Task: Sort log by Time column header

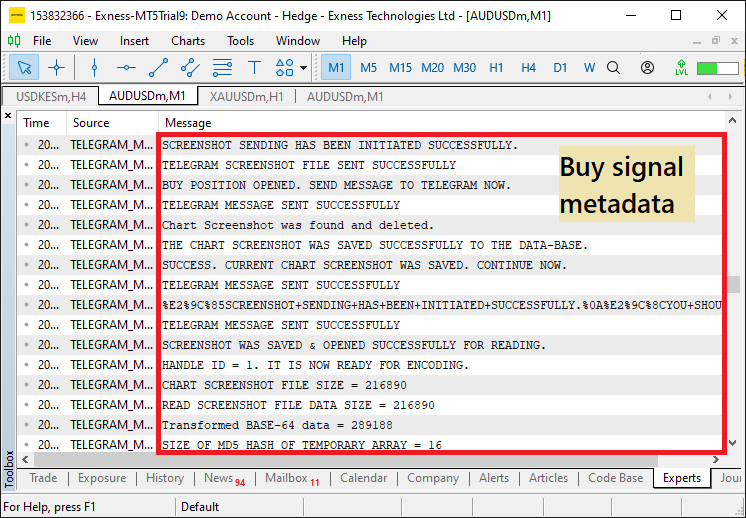Action: [x=42, y=123]
